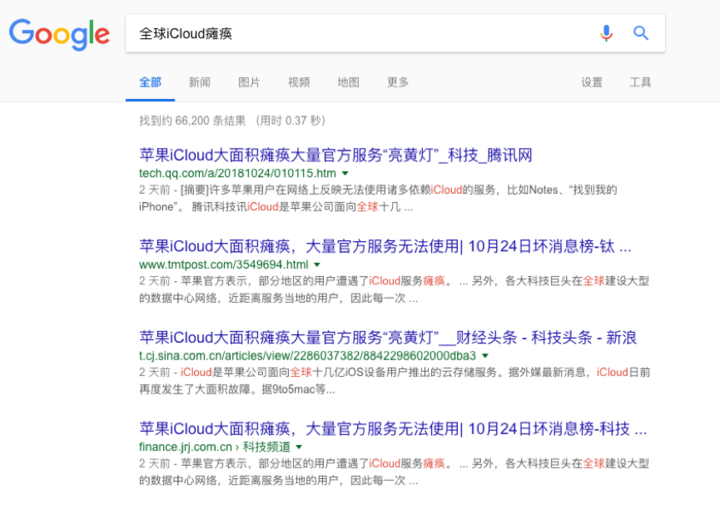Click the Google logo
The width and height of the screenshot is (720, 509).
point(60,34)
